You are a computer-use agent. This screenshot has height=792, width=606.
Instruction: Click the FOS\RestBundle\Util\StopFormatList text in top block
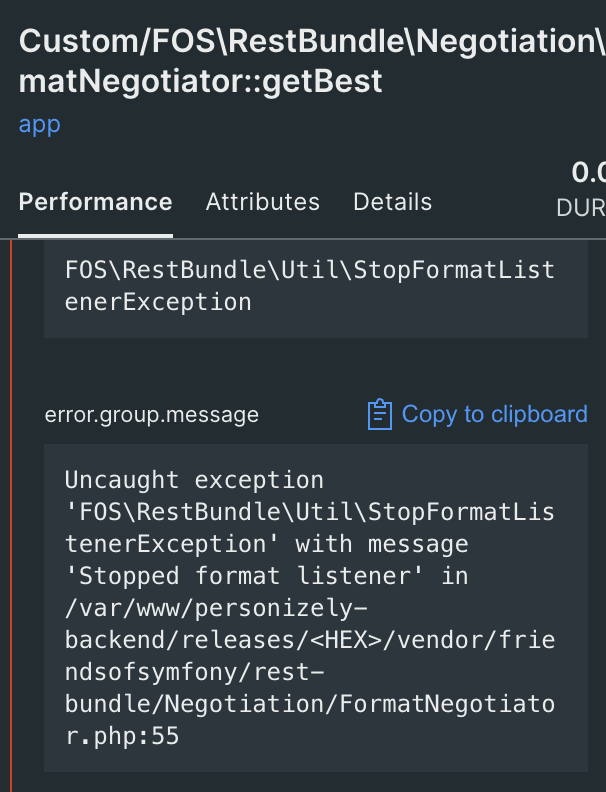point(309,270)
